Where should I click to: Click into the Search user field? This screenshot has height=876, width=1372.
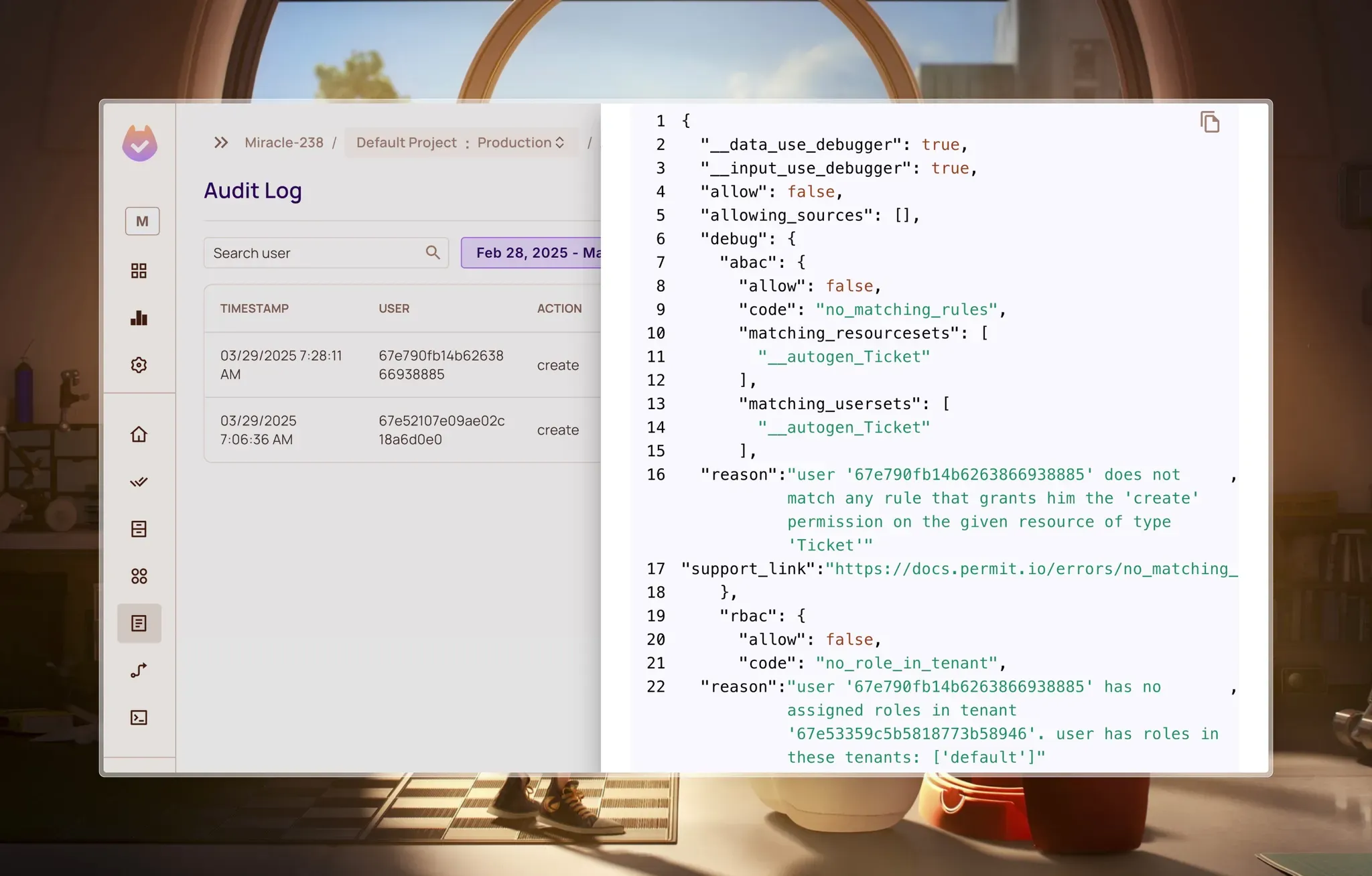coord(315,253)
